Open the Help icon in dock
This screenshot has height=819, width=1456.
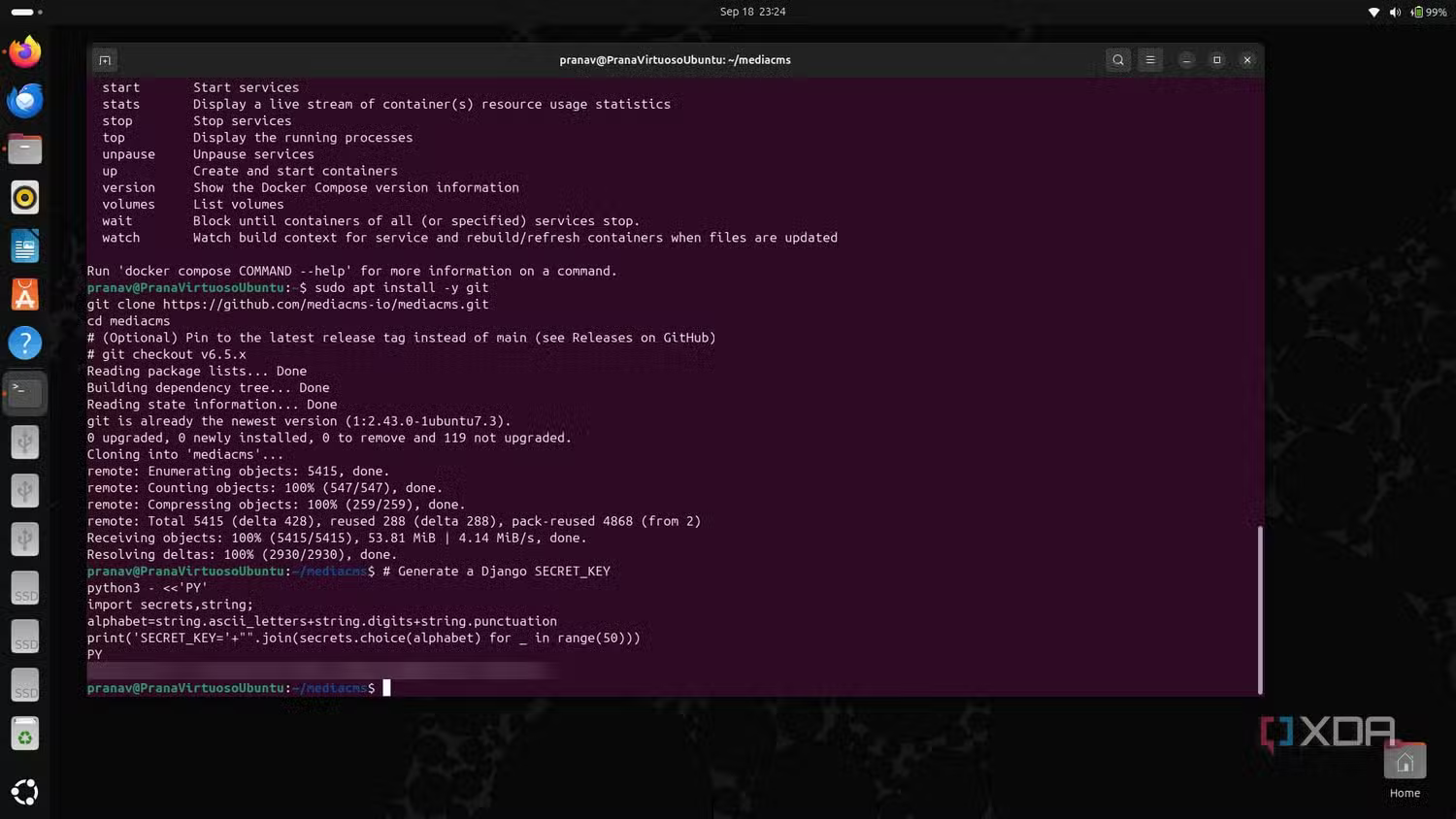tap(25, 344)
